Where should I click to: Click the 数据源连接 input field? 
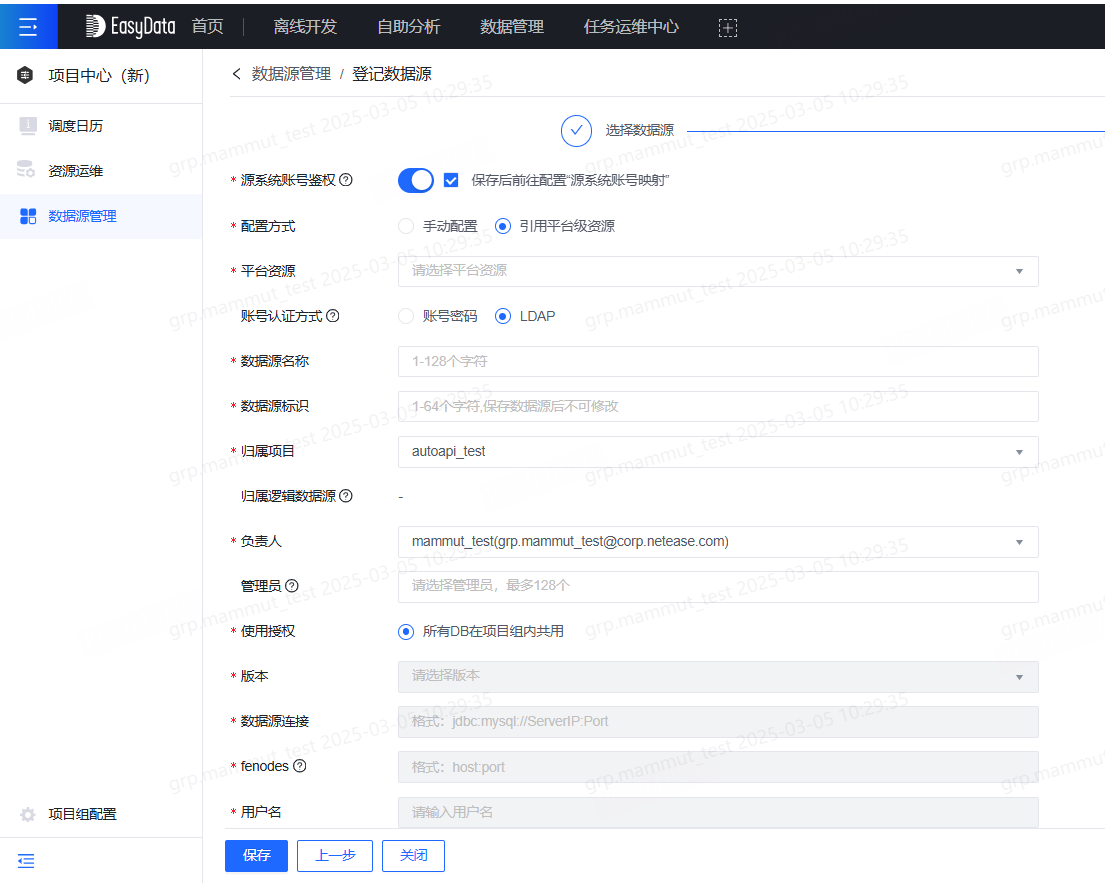point(718,722)
